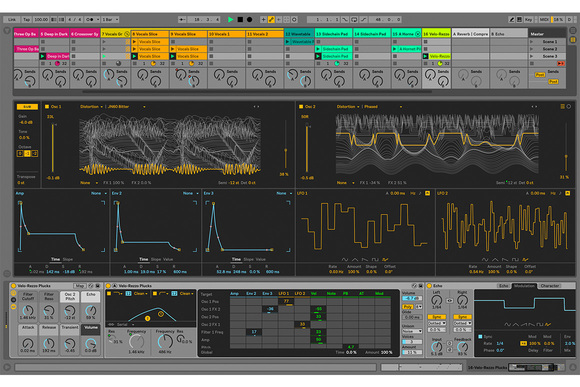Select the square waveform icon for LFO 2

tap(516, 259)
